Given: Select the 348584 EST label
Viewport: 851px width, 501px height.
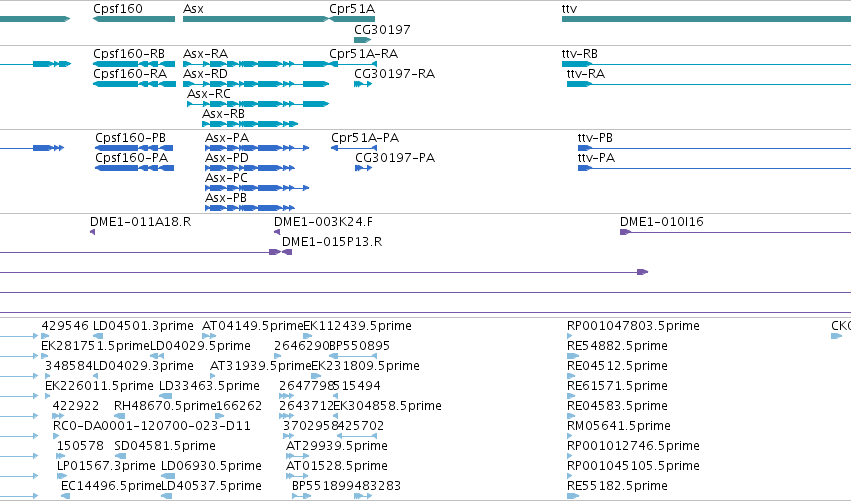Looking at the screenshot, I should point(68,366).
